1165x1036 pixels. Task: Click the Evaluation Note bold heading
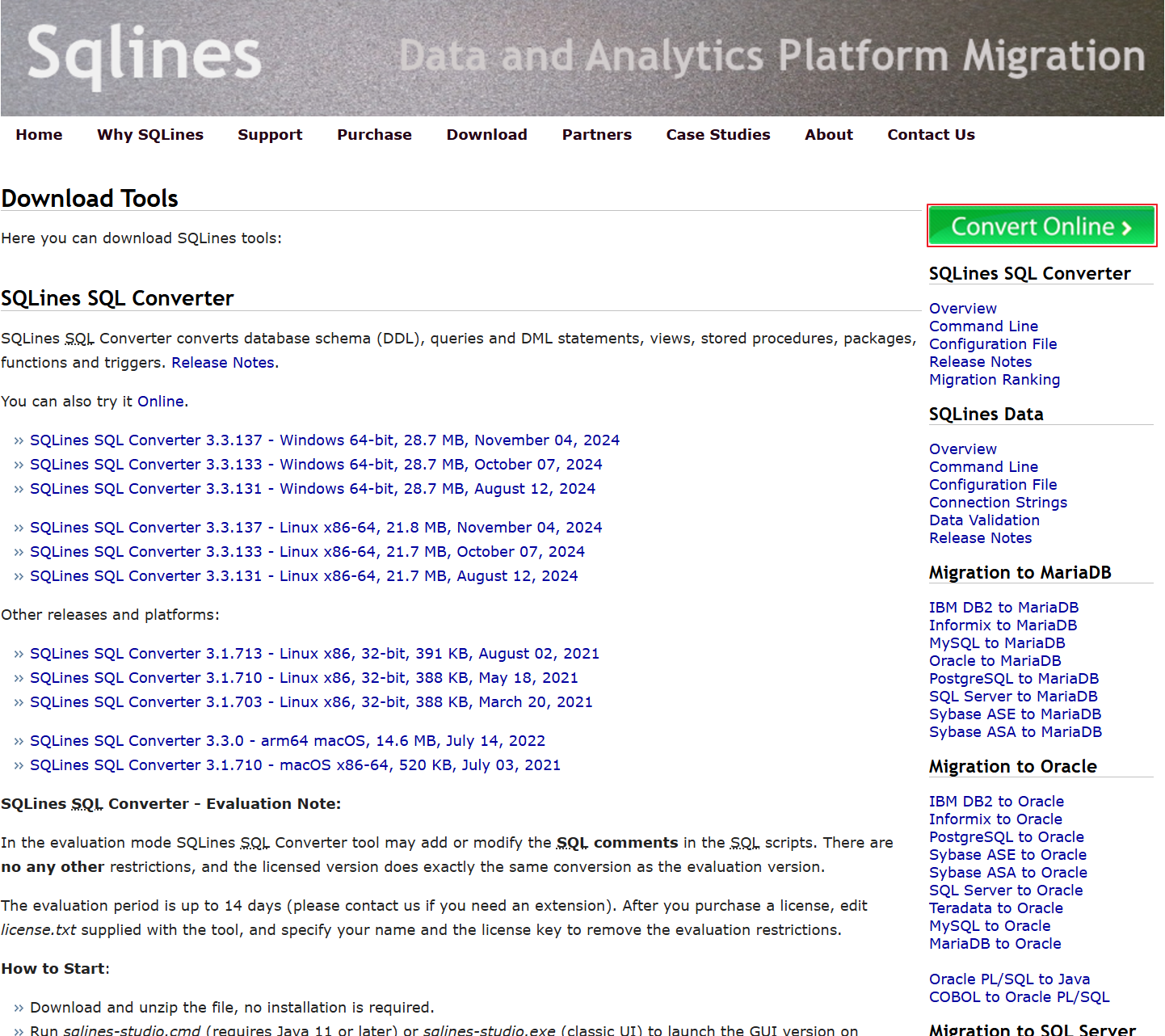click(171, 804)
